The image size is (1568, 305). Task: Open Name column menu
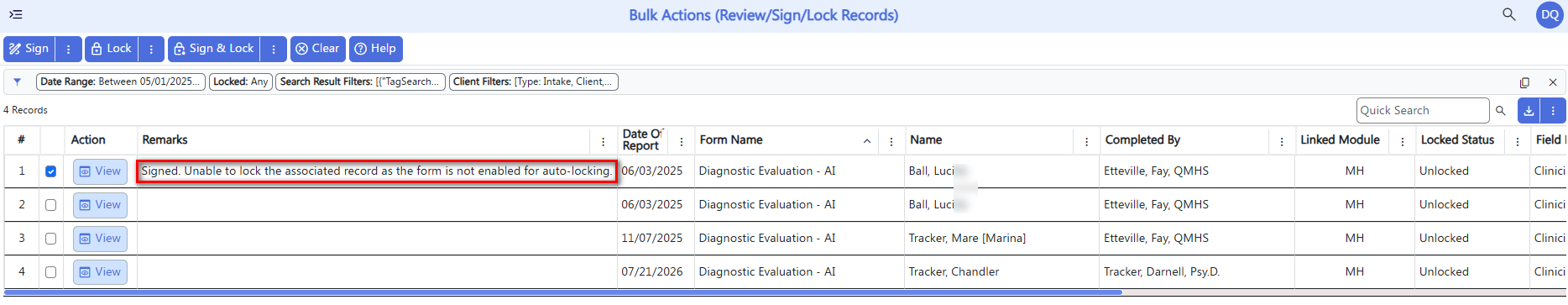(1087, 141)
